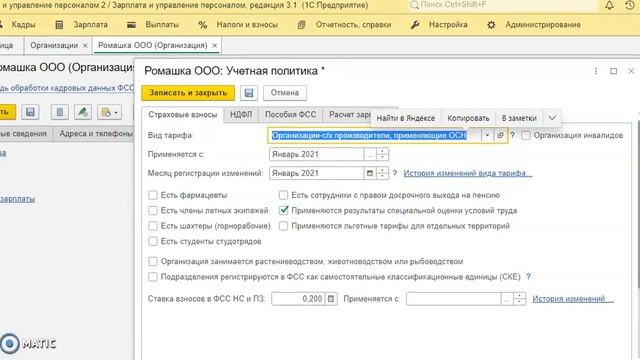Close the Организации tab with its cross
The height and width of the screenshot is (360, 640).
[x=85, y=46]
